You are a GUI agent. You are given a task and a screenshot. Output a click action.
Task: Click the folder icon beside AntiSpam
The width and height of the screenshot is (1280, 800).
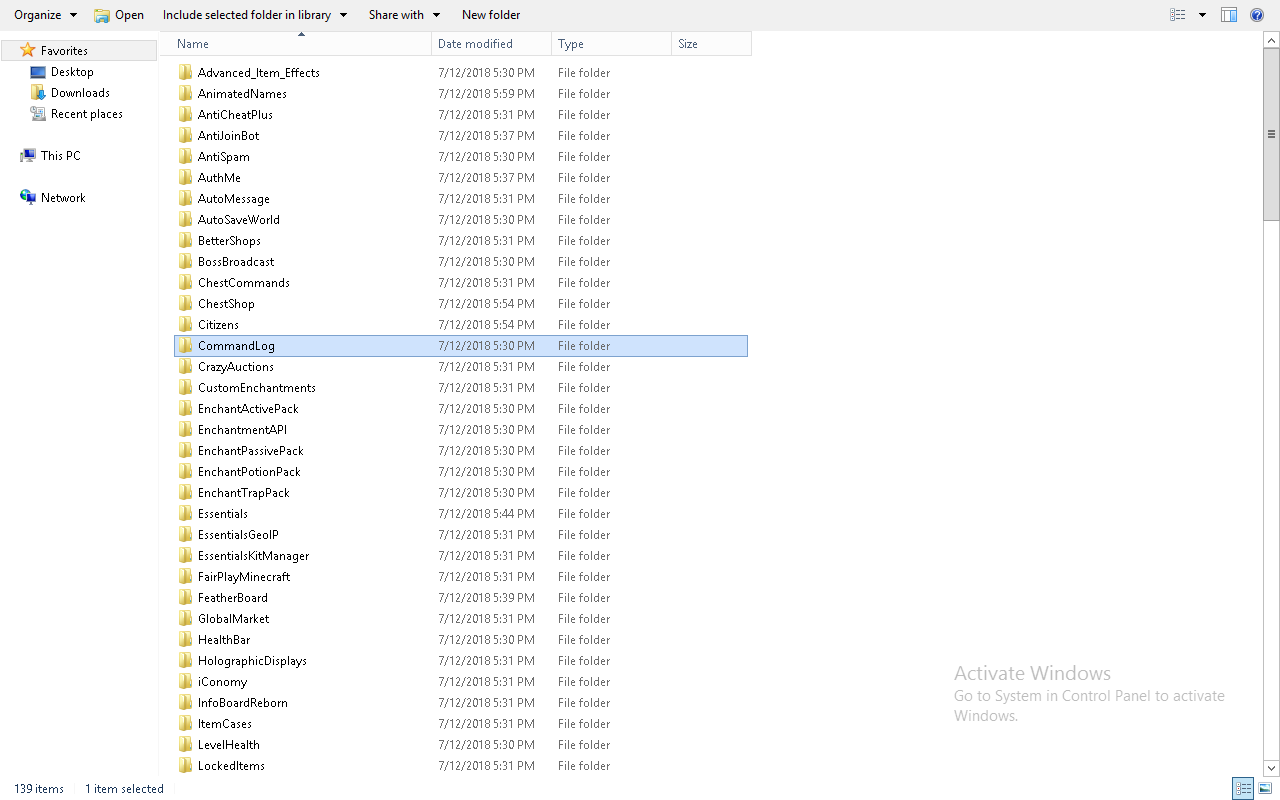point(185,156)
